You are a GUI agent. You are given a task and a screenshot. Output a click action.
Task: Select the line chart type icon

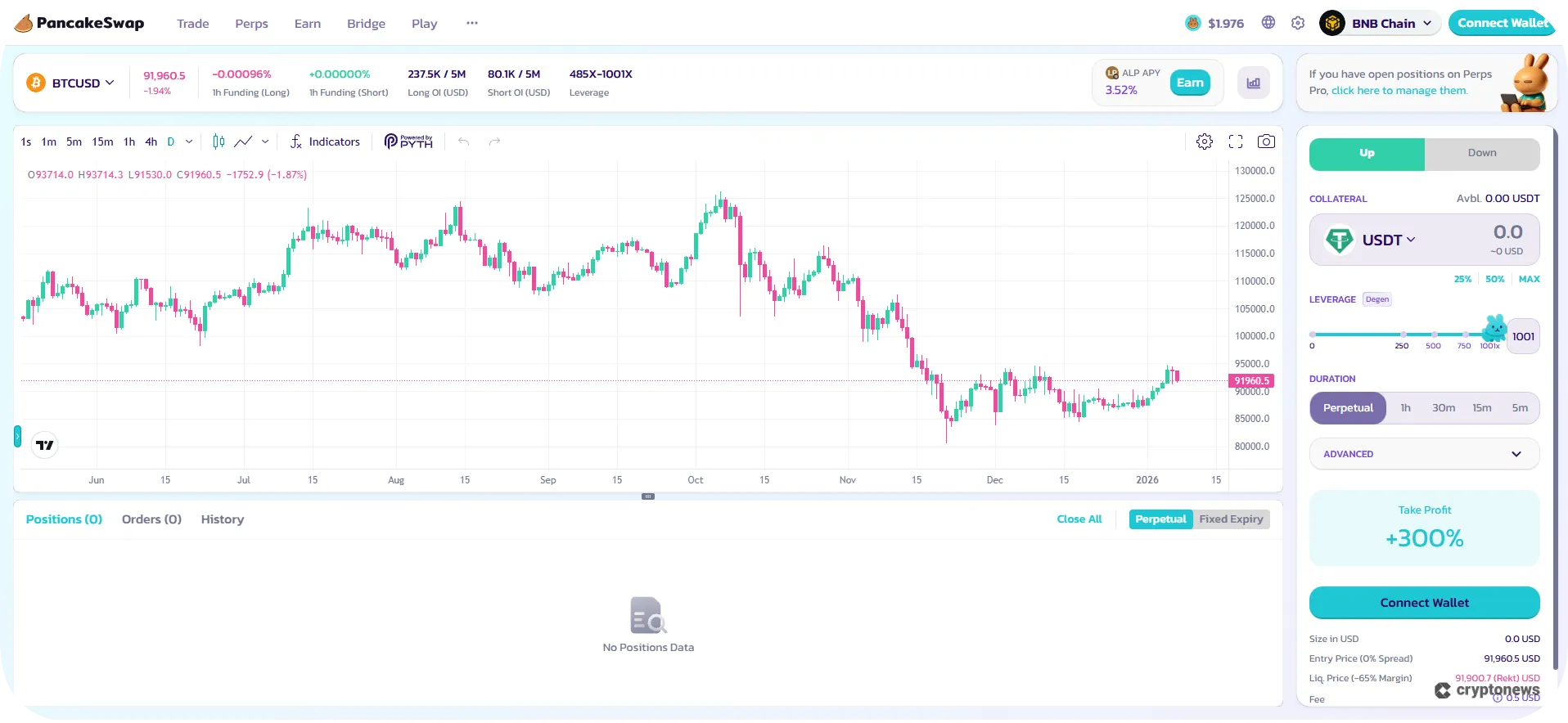(243, 141)
